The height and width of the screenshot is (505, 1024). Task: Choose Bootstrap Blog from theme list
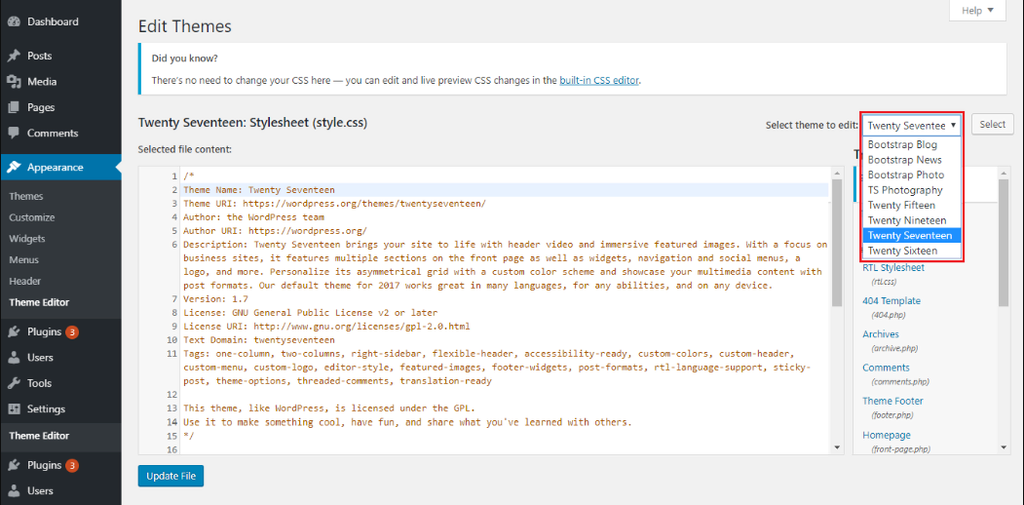[912, 144]
